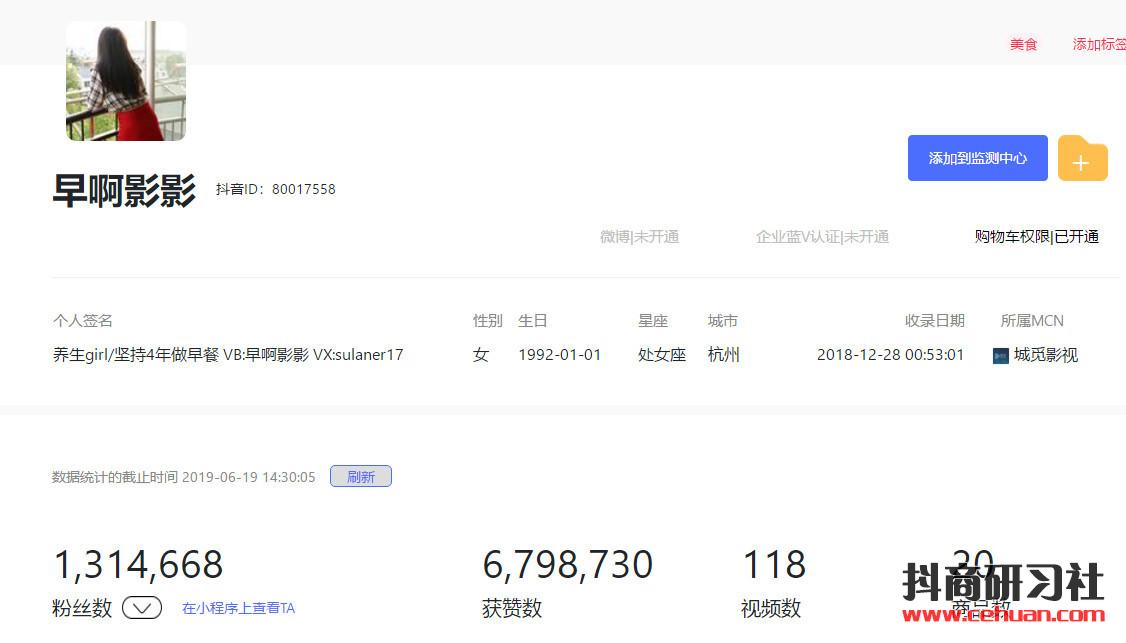Select the 美食 tag
This screenshot has width=1126, height=643.
click(x=1023, y=44)
